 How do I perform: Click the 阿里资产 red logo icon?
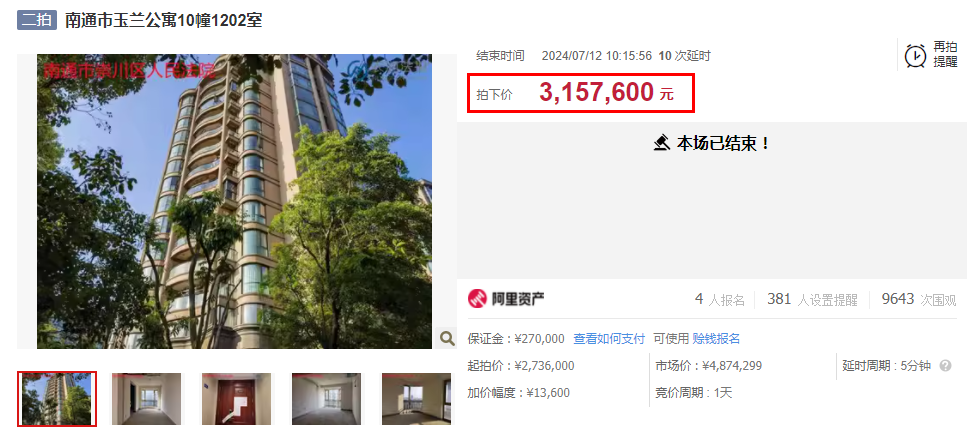tap(477, 299)
